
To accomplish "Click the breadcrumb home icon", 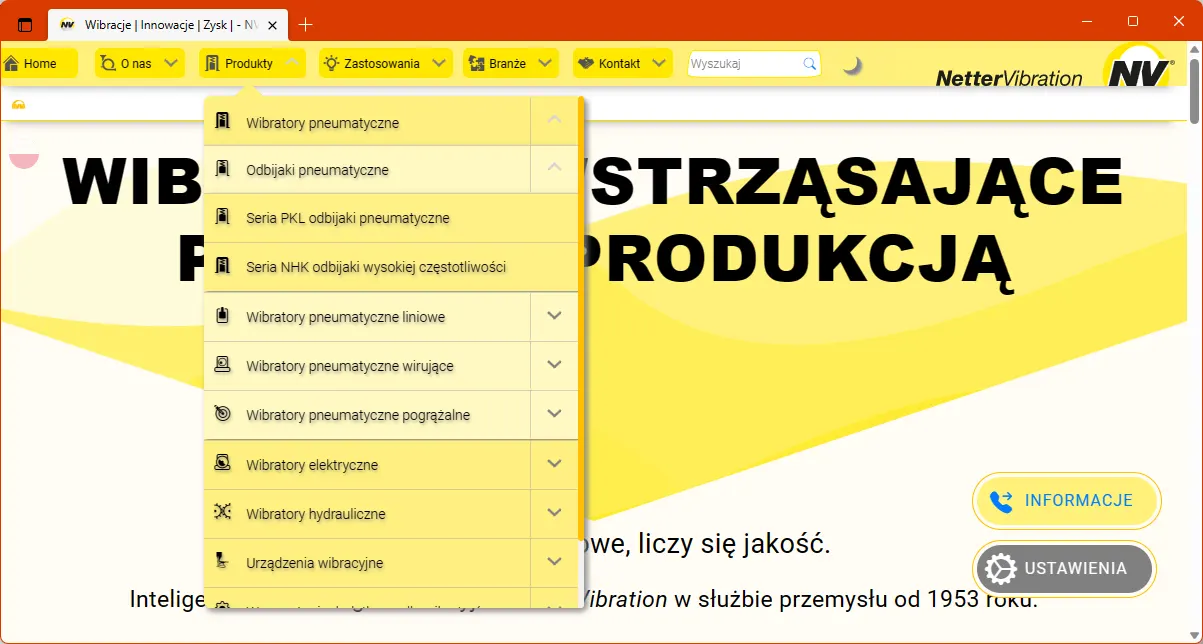I will pyautogui.click(x=18, y=104).
